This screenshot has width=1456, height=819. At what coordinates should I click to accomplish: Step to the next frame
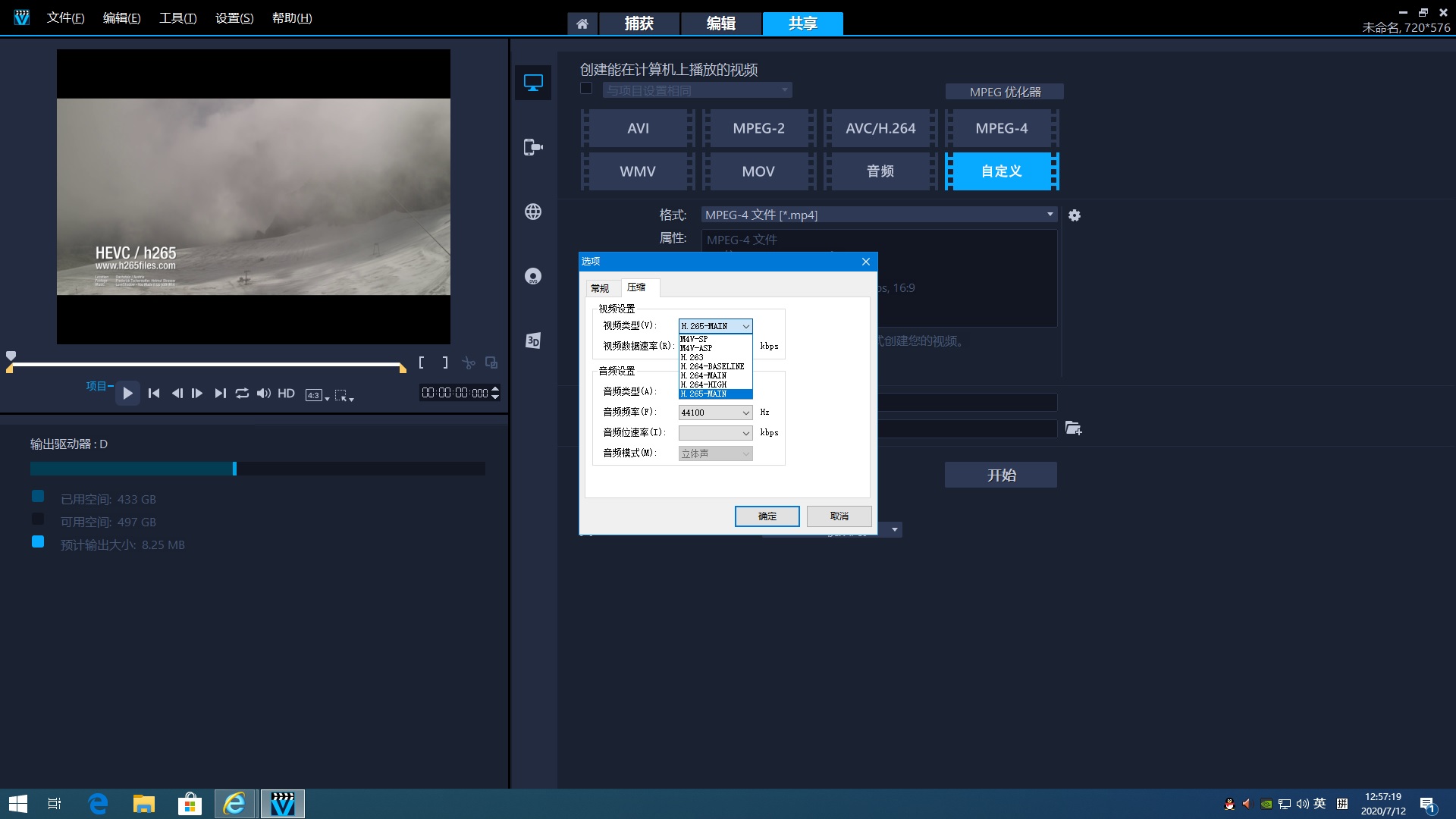[x=197, y=393]
